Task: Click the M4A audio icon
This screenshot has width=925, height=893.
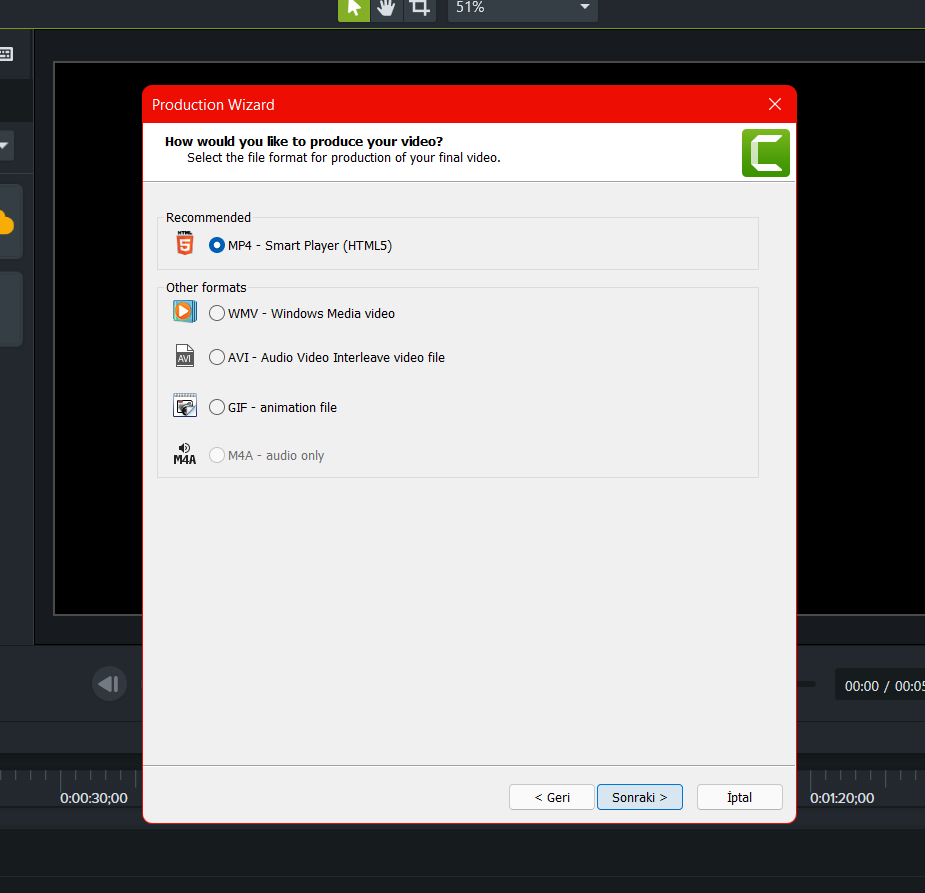Action: 185,454
